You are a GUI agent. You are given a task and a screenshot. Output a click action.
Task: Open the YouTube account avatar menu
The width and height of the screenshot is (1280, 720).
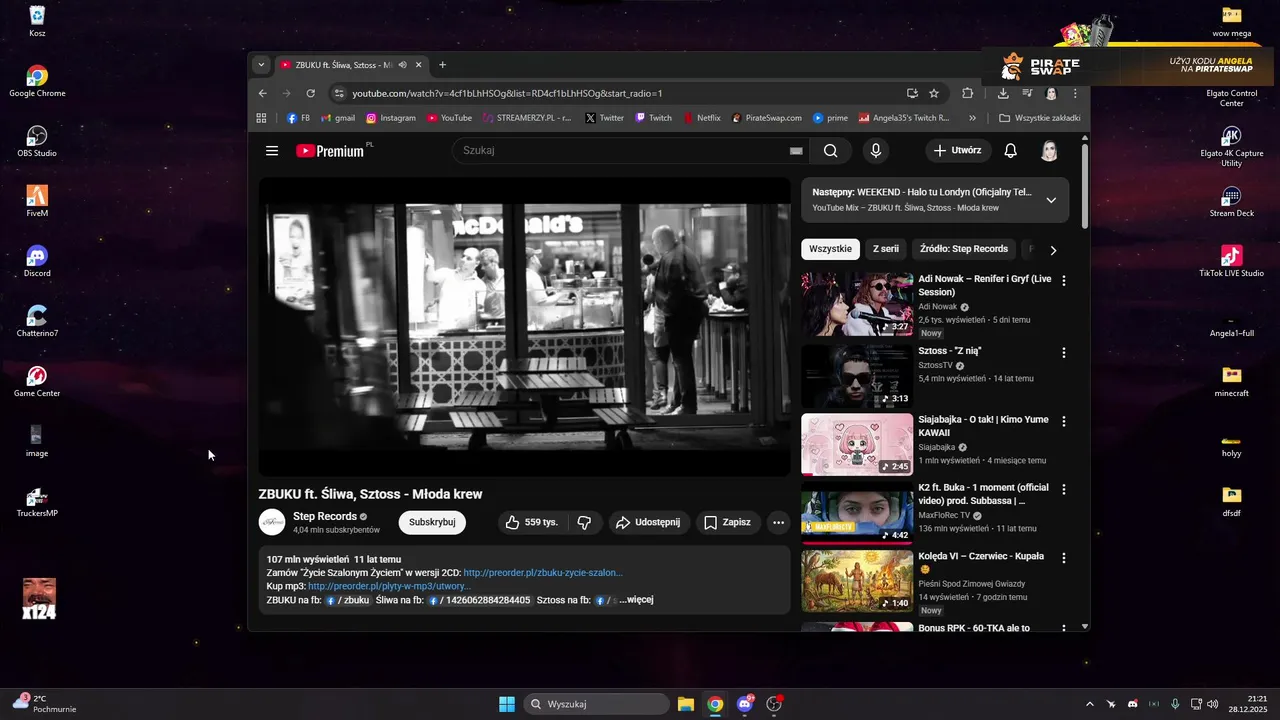coord(1049,151)
